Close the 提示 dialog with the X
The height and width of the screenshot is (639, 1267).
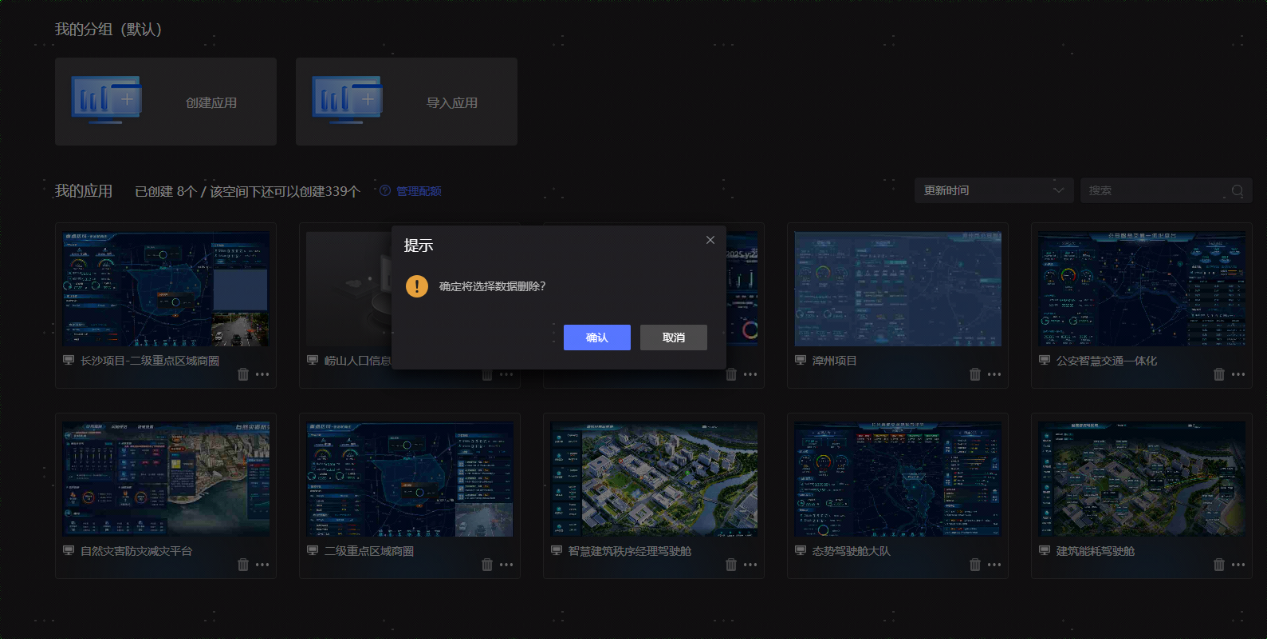(x=710, y=240)
